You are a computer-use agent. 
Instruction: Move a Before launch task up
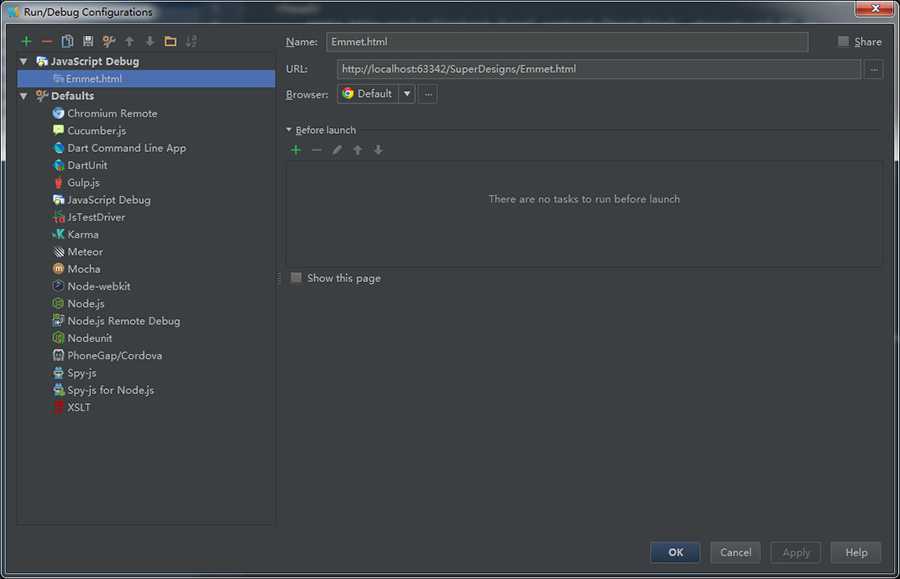click(x=358, y=150)
